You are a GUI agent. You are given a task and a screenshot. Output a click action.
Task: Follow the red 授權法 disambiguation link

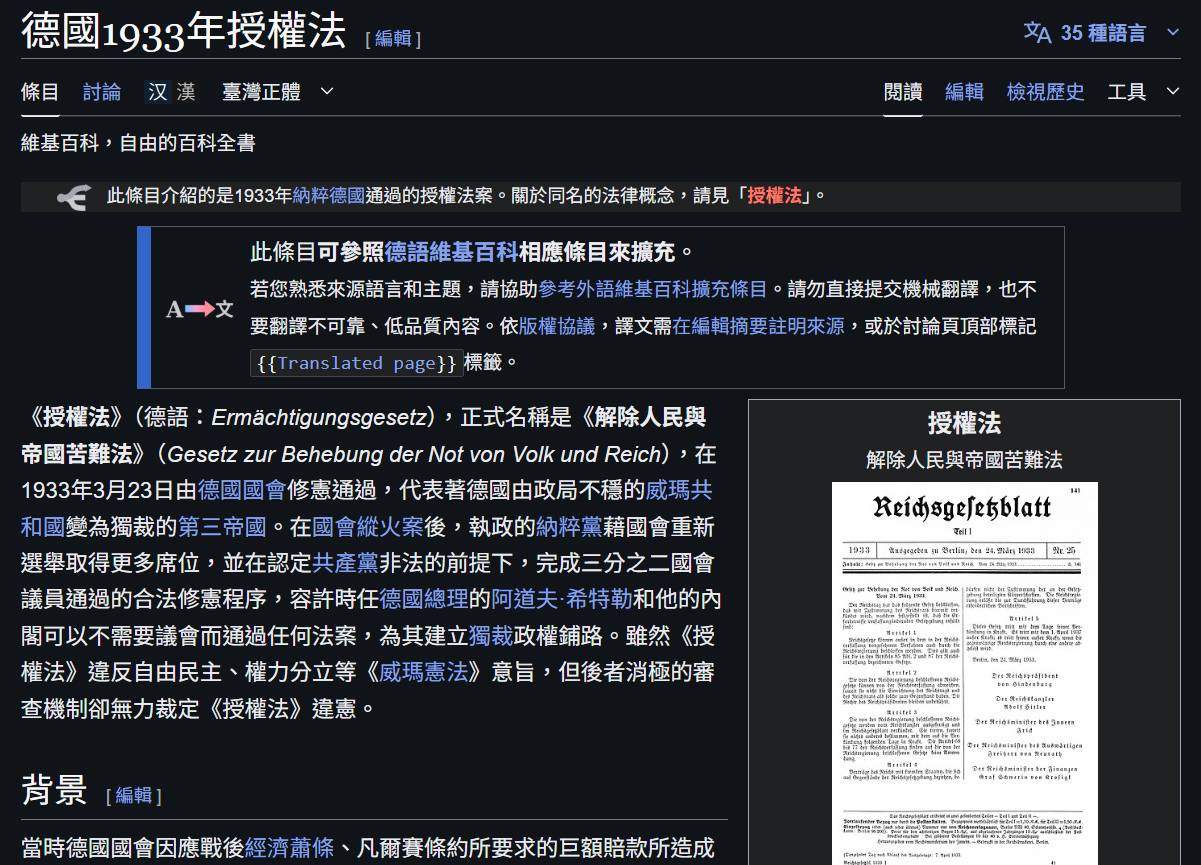tap(774, 196)
